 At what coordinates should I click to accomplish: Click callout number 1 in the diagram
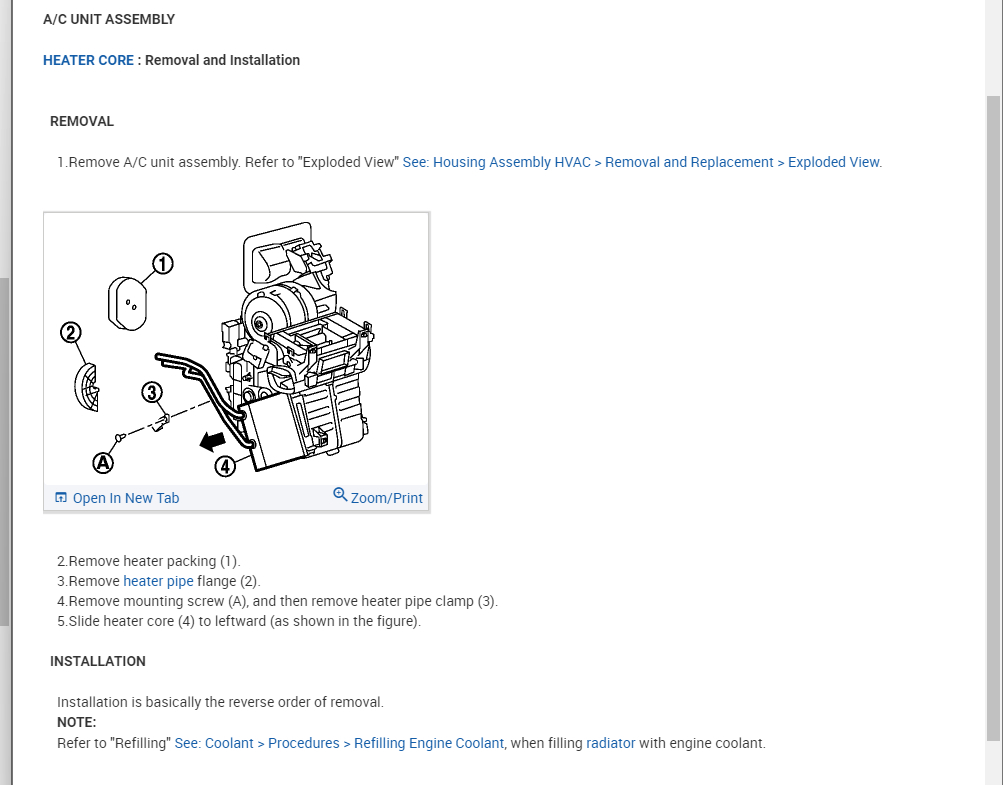pos(162,264)
